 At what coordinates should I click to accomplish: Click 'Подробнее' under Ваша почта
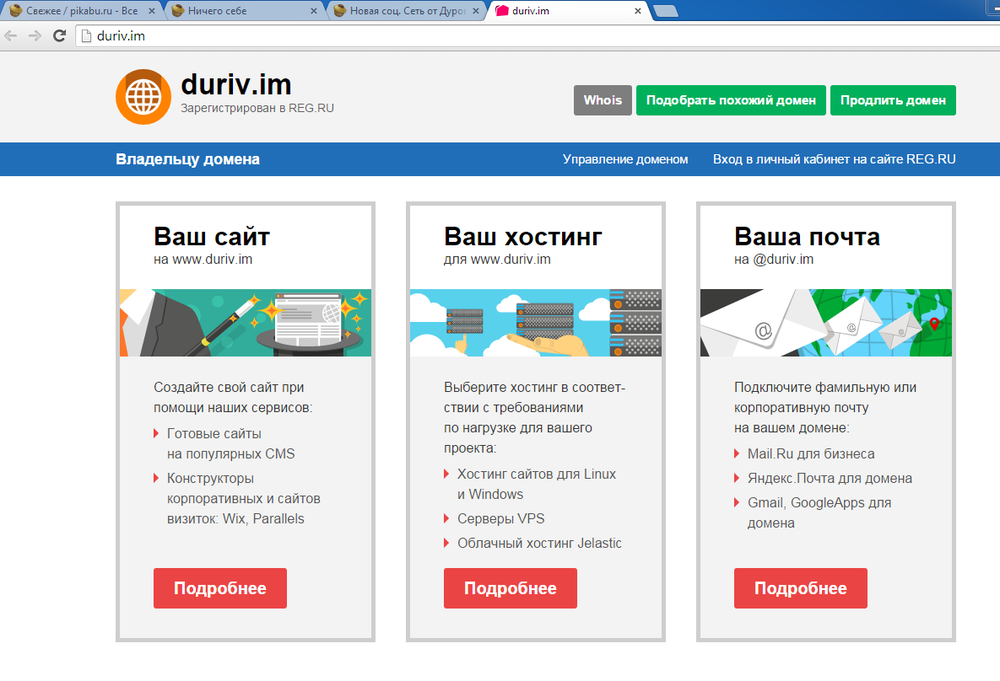[800, 588]
